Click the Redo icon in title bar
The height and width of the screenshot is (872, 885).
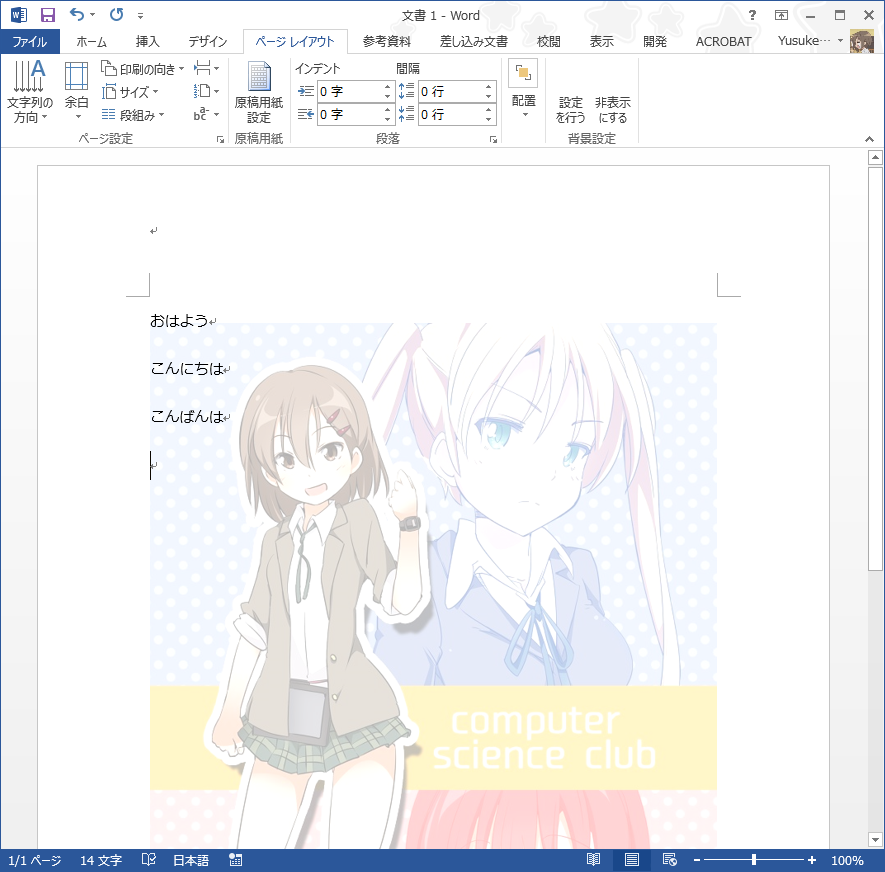(x=116, y=15)
